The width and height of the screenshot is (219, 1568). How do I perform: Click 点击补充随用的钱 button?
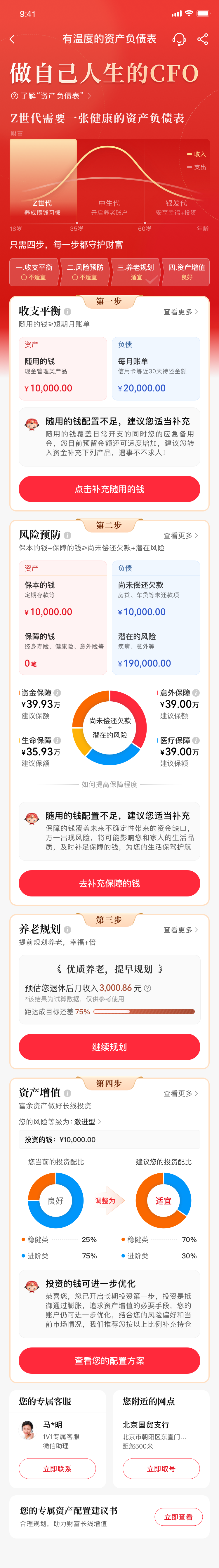point(109,489)
